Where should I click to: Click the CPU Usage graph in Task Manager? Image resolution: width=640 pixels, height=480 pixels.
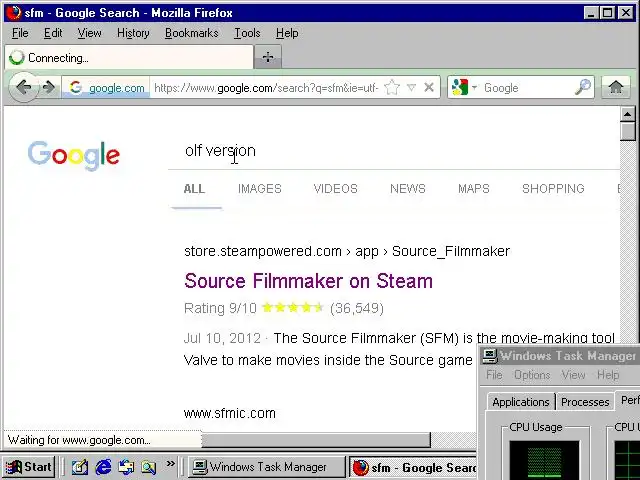coord(544,460)
